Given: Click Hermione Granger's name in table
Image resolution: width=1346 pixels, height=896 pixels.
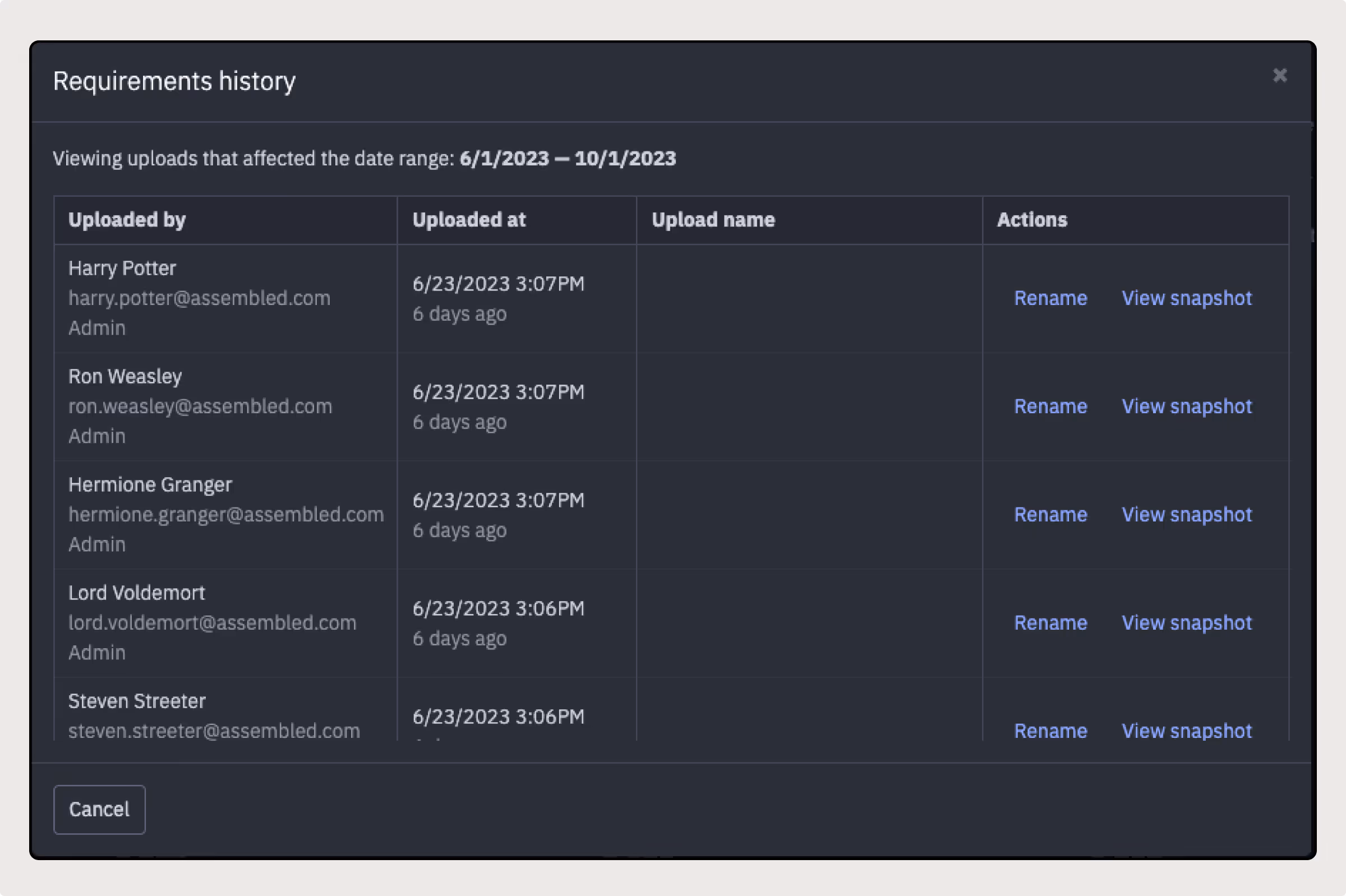Looking at the screenshot, I should click(150, 484).
